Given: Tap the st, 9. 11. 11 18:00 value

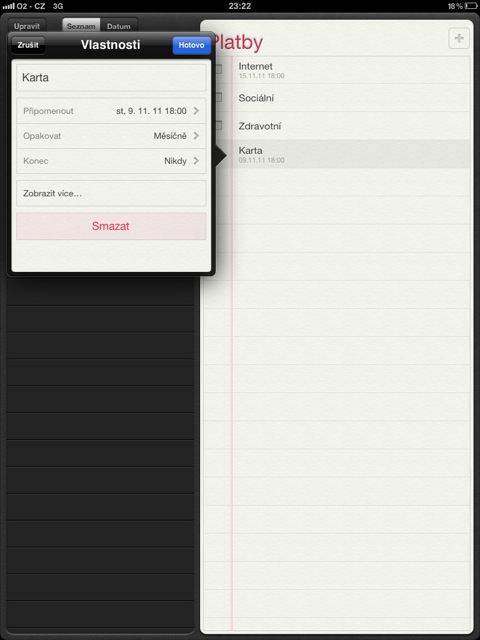Looking at the screenshot, I should point(151,111).
